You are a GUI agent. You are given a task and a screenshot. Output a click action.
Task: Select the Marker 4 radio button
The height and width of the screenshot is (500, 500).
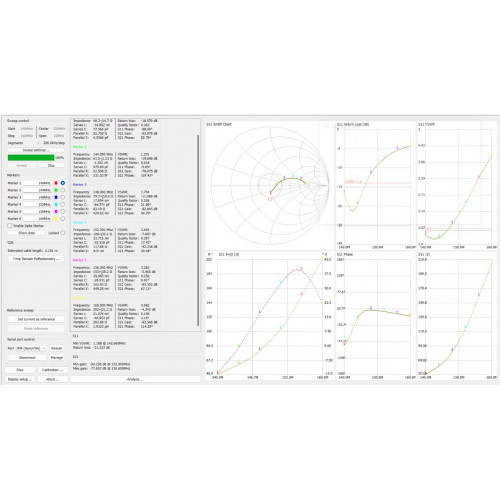pyautogui.click(x=63, y=204)
